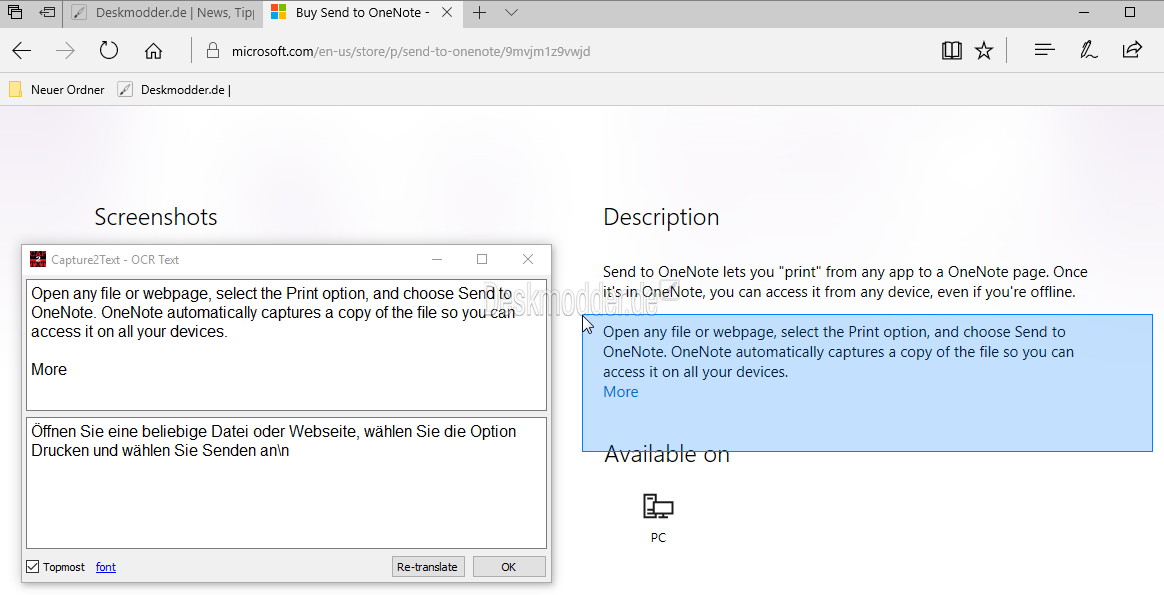Click inside the OCR captured English text box
Image resolution: width=1164 pixels, height=595 pixels.
tap(287, 345)
